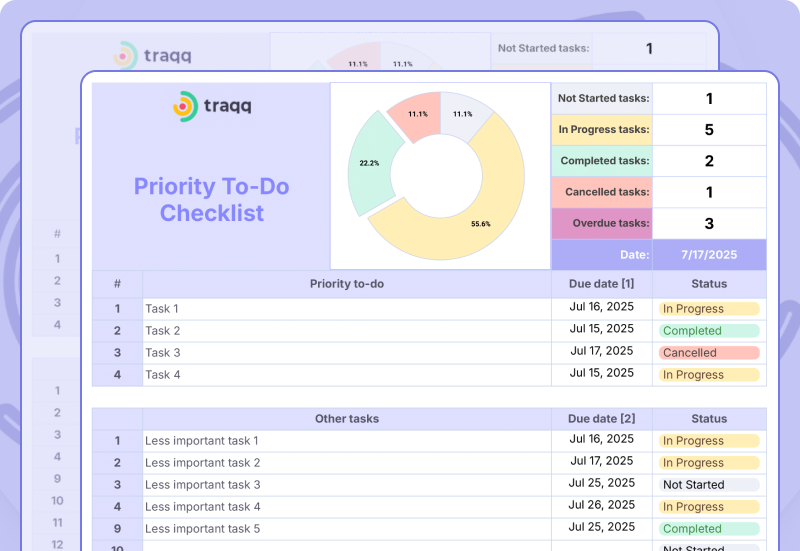Click the Status header above Task 1
Screen dimensions: 800x551
coord(709,284)
